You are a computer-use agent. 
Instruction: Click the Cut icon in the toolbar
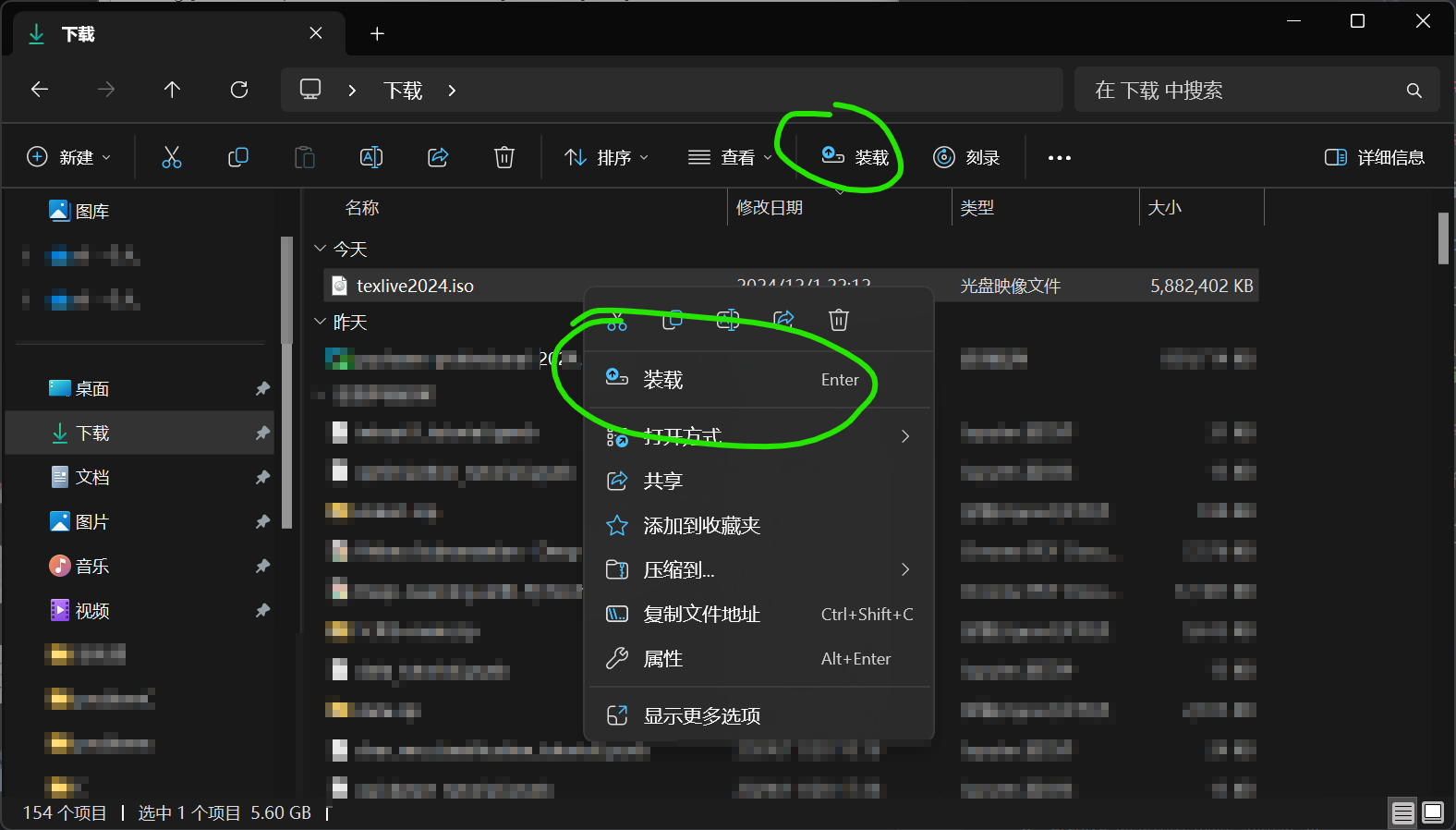[172, 157]
